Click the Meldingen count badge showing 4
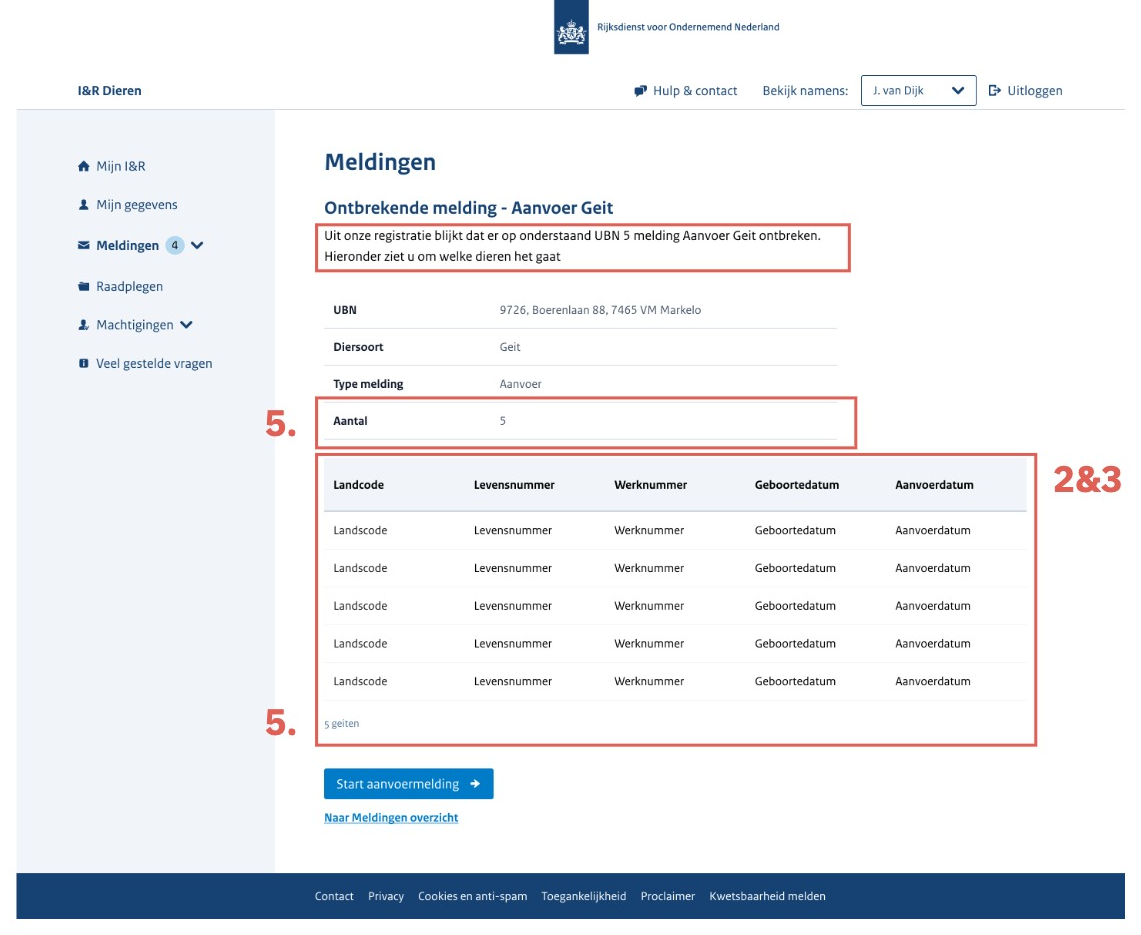Viewport: 1141px width, 935px height. point(175,245)
